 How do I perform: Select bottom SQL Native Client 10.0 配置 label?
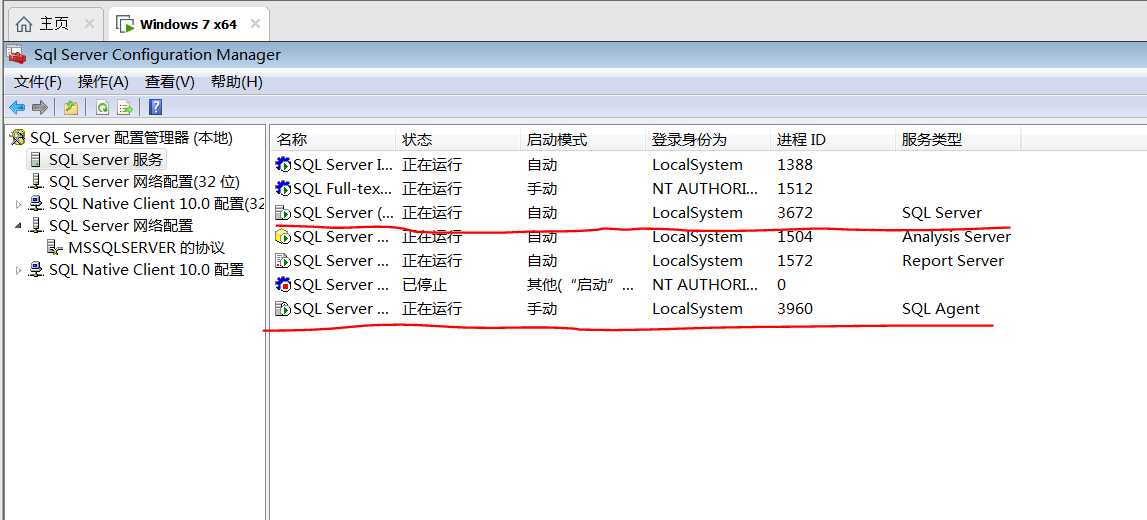(146, 271)
